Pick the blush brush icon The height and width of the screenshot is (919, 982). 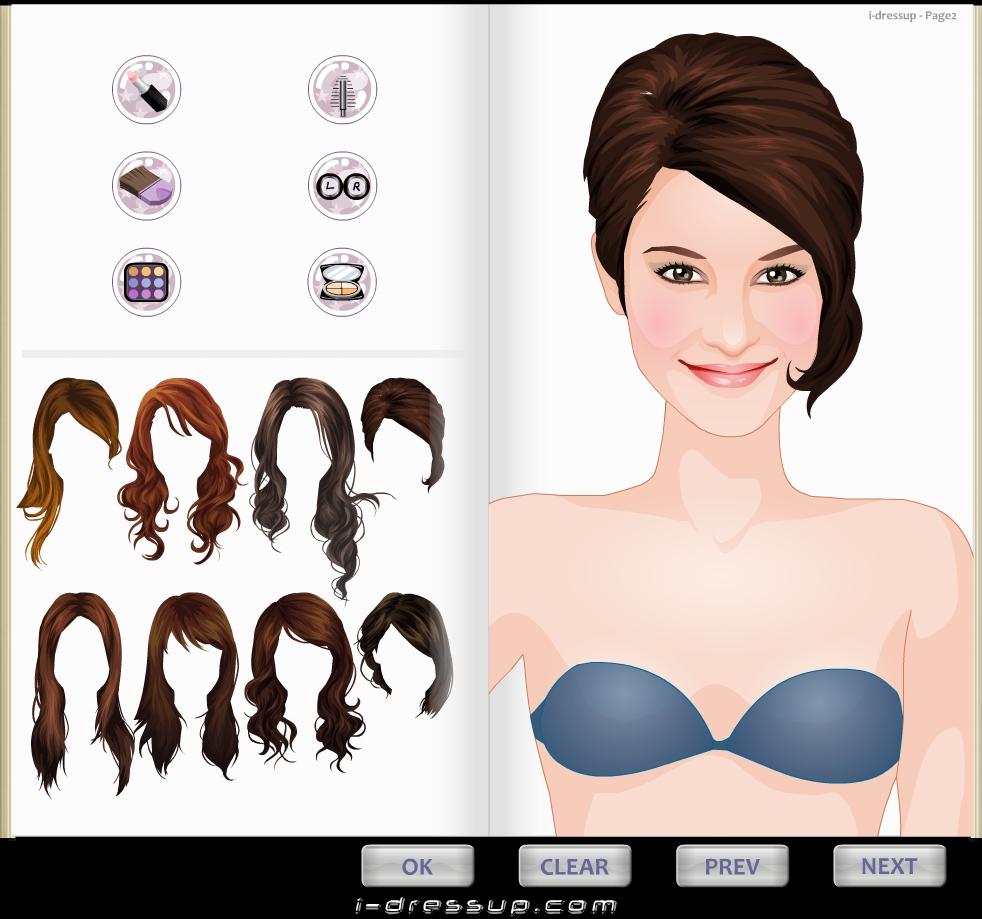(146, 185)
